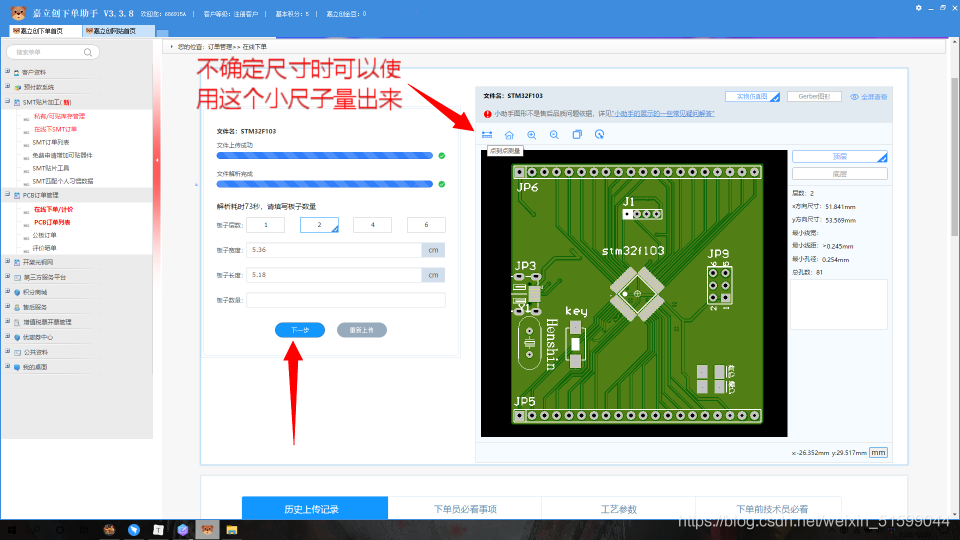Expand 第三方服务平台 tree node
Viewport: 960px width, 540px height.
pyautogui.click(x=7, y=277)
